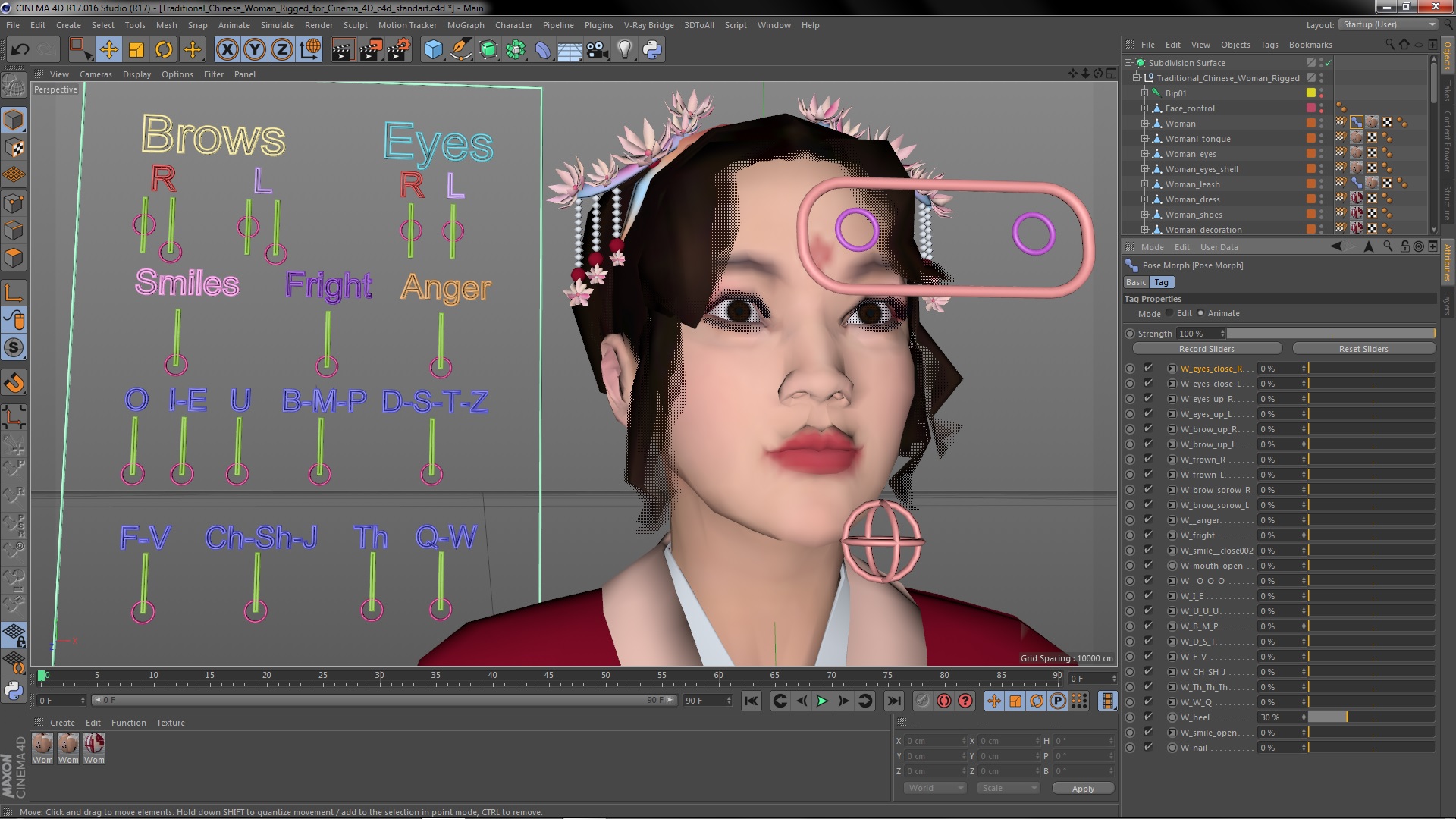Open the Simulate menu

[x=277, y=25]
